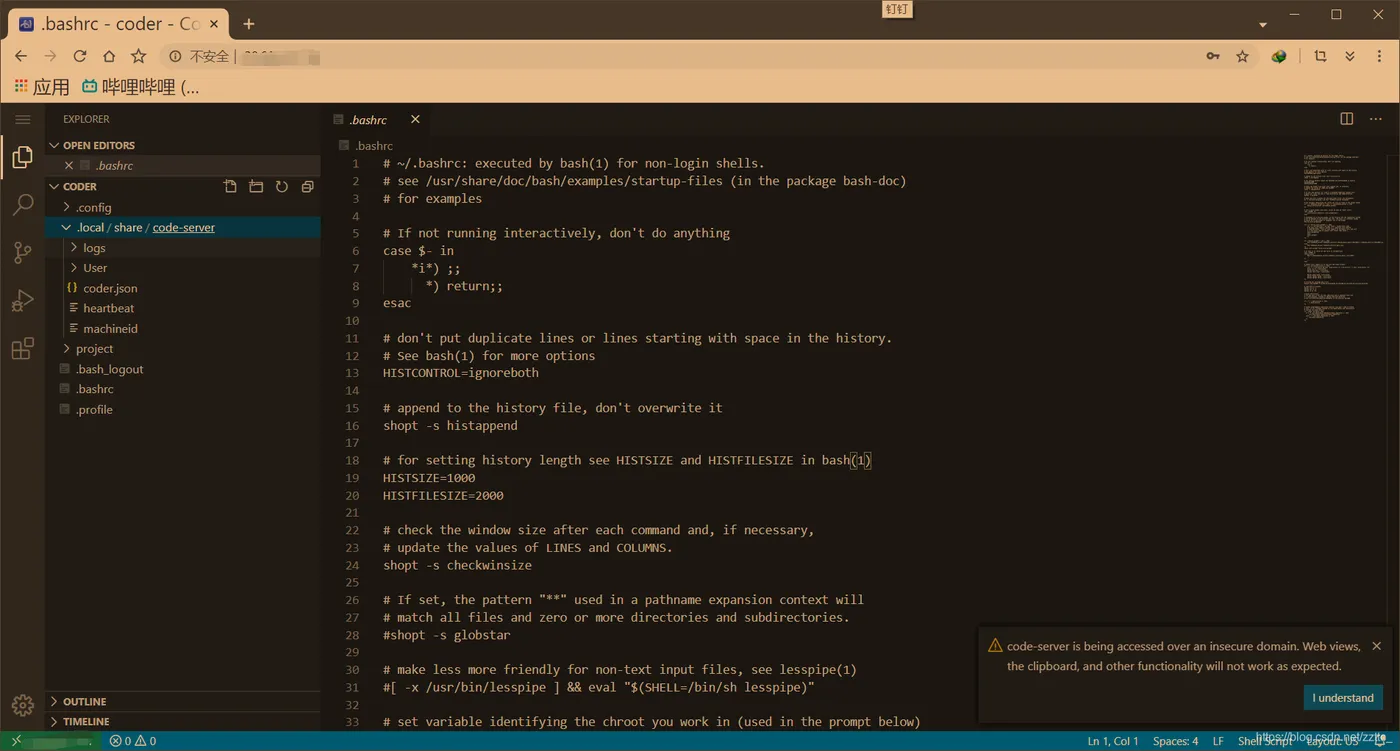The height and width of the screenshot is (751, 1400).
Task: Open coder.json file
Action: click(x=183, y=288)
